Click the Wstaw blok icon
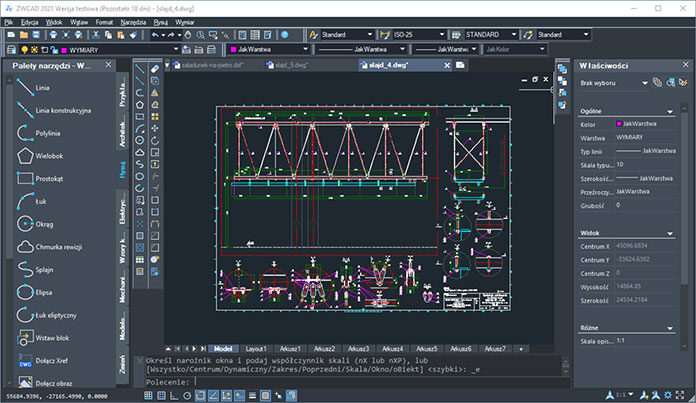 click(25, 337)
